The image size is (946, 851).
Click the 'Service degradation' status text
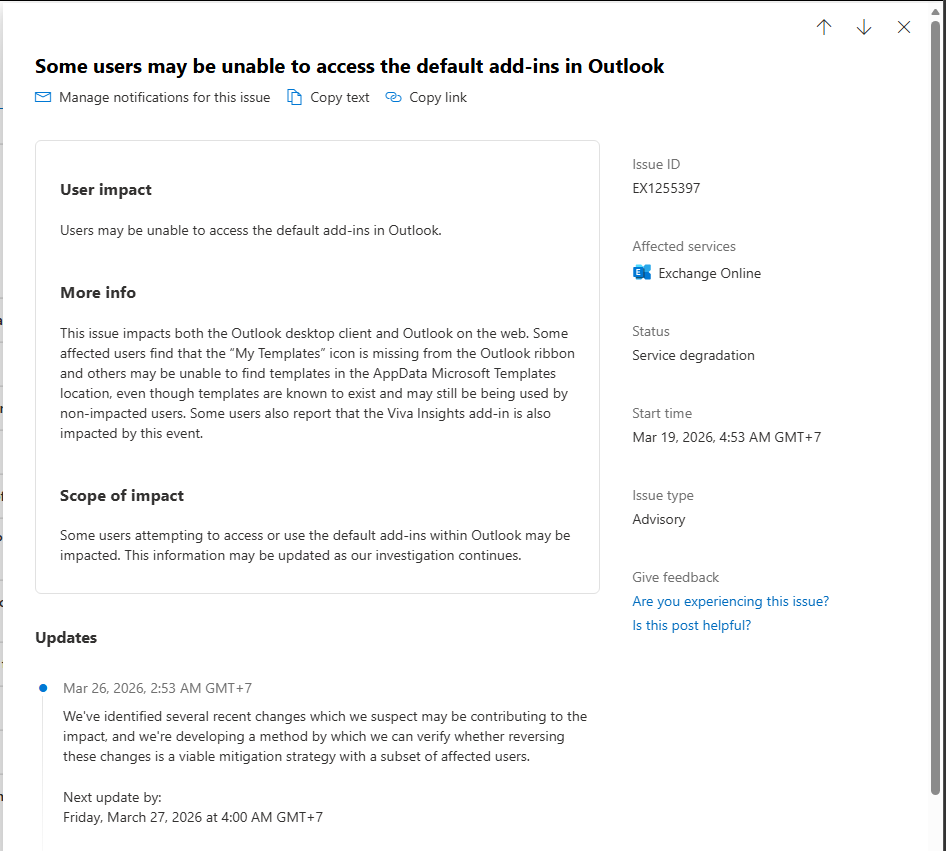(x=693, y=355)
